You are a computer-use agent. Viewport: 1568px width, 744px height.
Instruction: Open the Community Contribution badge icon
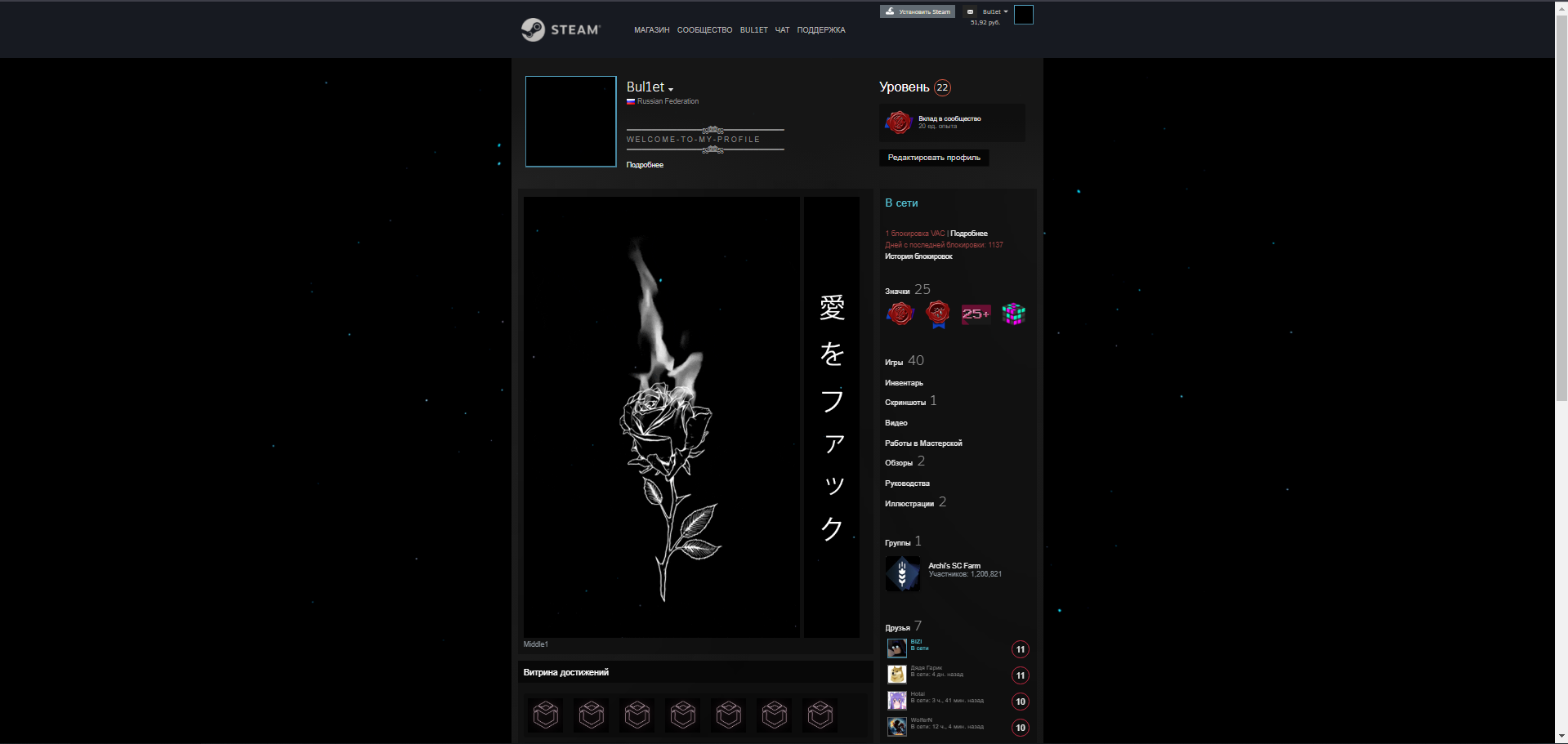(x=898, y=123)
